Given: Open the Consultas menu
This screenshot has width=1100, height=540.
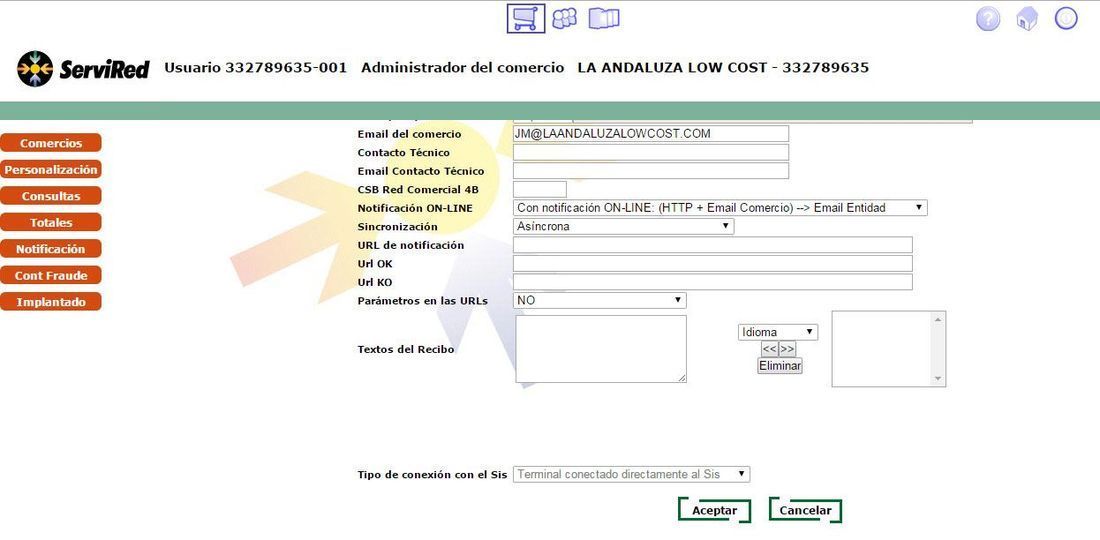Looking at the screenshot, I should 51,196.
